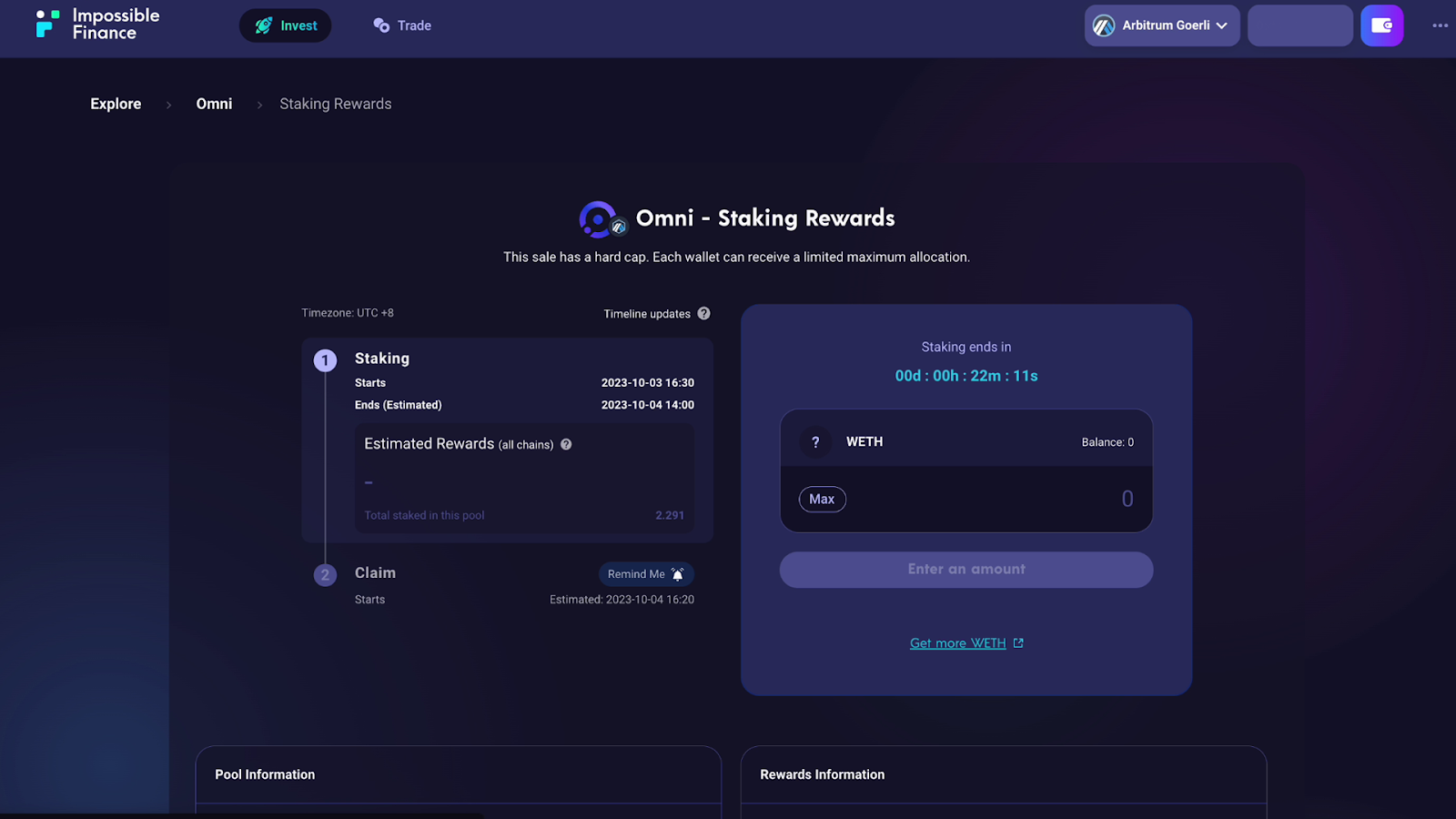Go to Omni breadcrumb
The width and height of the screenshot is (1456, 819).
(x=214, y=104)
